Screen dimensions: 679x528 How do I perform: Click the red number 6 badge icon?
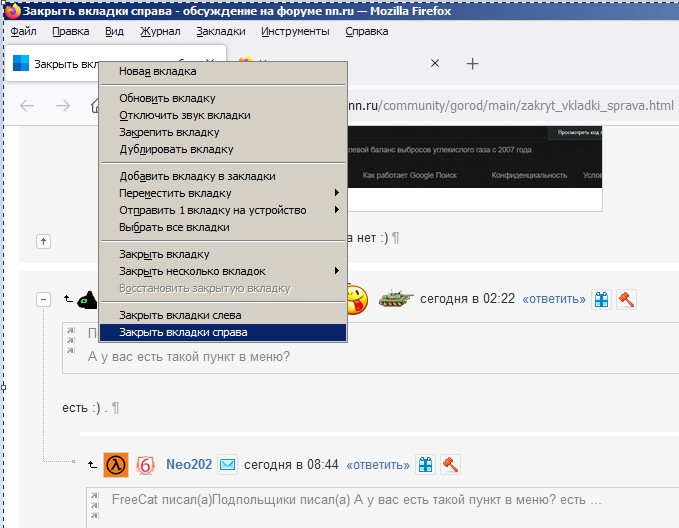click(x=146, y=465)
